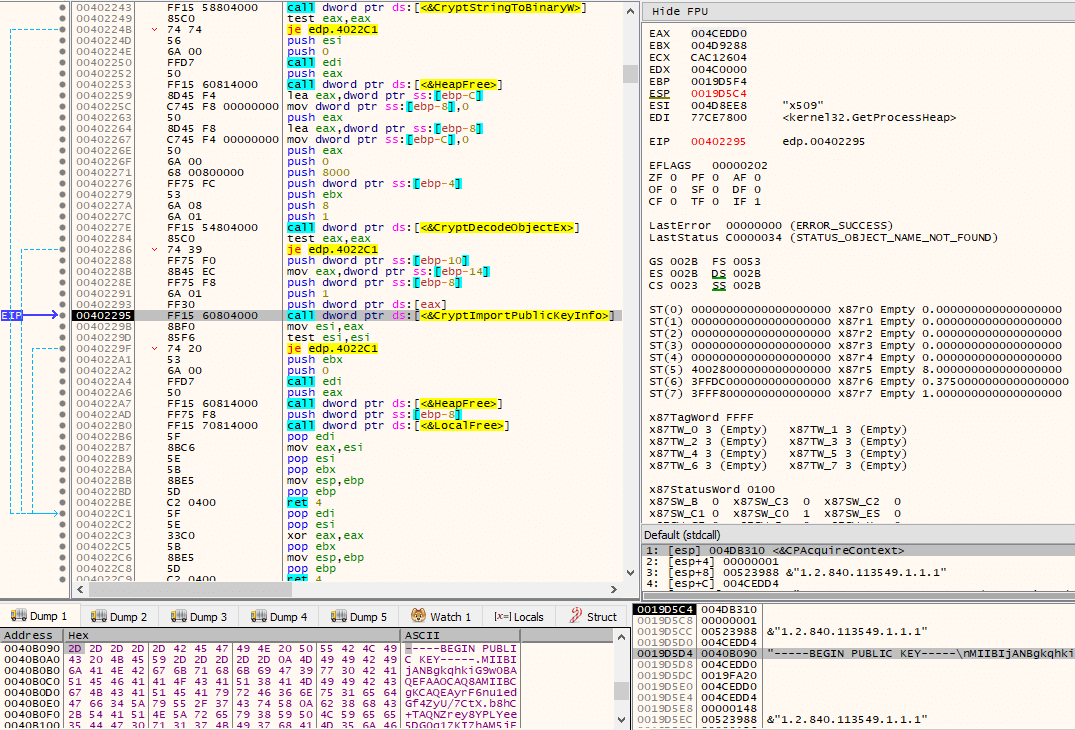Image resolution: width=1075 pixels, height=730 pixels.
Task: Toggle breakpoint dot at address 00402295
Action: [62, 315]
